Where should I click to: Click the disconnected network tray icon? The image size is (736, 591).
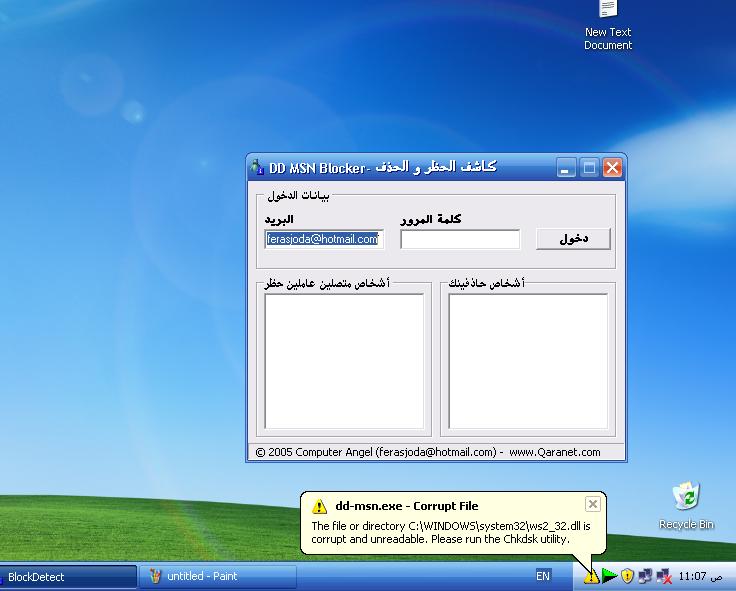tap(663, 576)
